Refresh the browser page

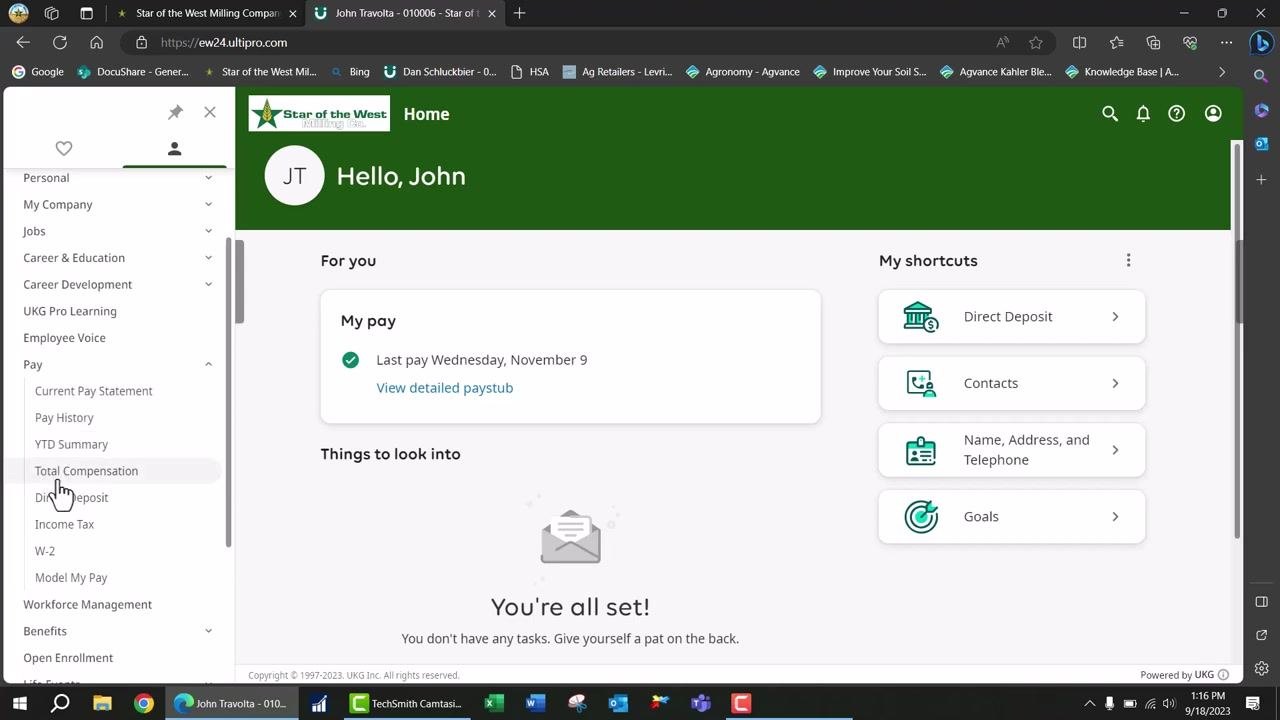click(x=60, y=43)
